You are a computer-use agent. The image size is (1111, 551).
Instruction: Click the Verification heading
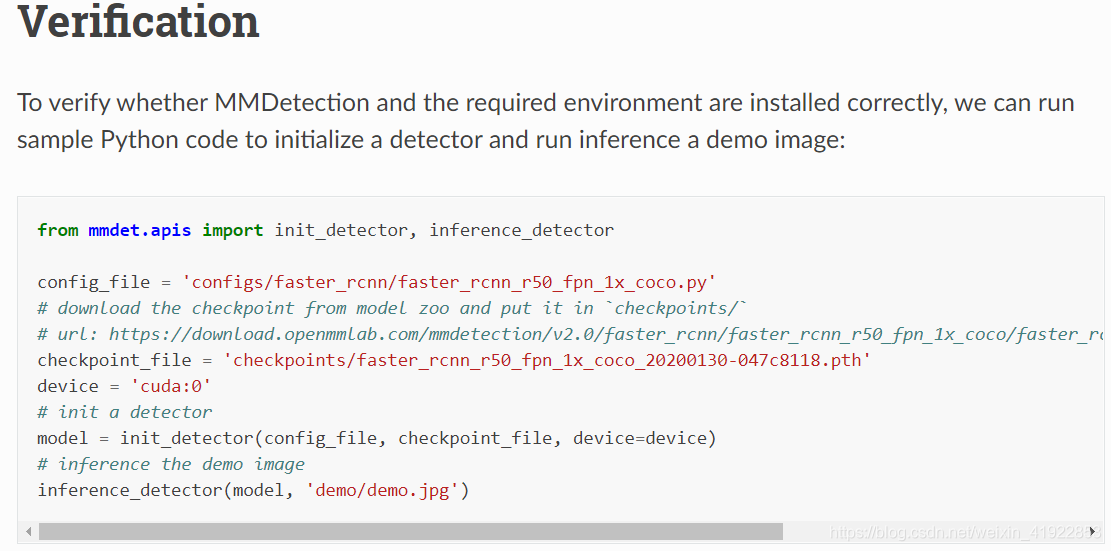point(138,21)
